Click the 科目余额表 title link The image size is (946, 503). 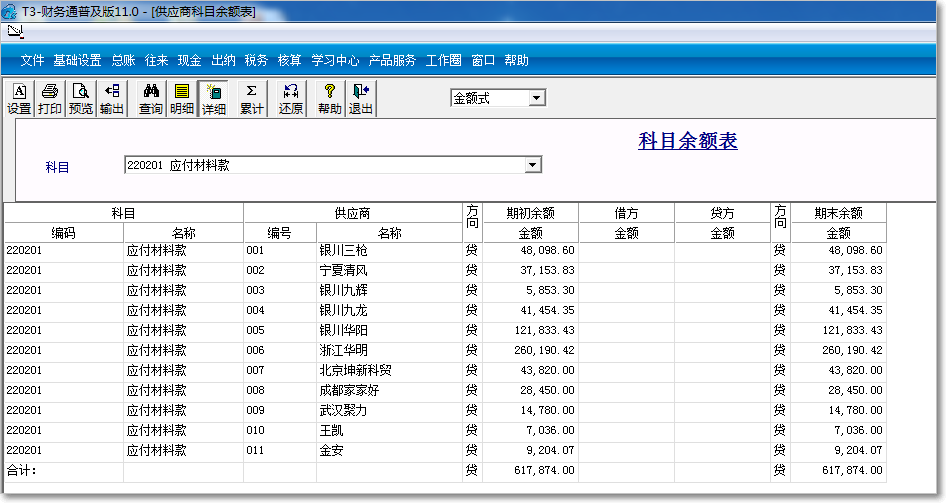[688, 141]
